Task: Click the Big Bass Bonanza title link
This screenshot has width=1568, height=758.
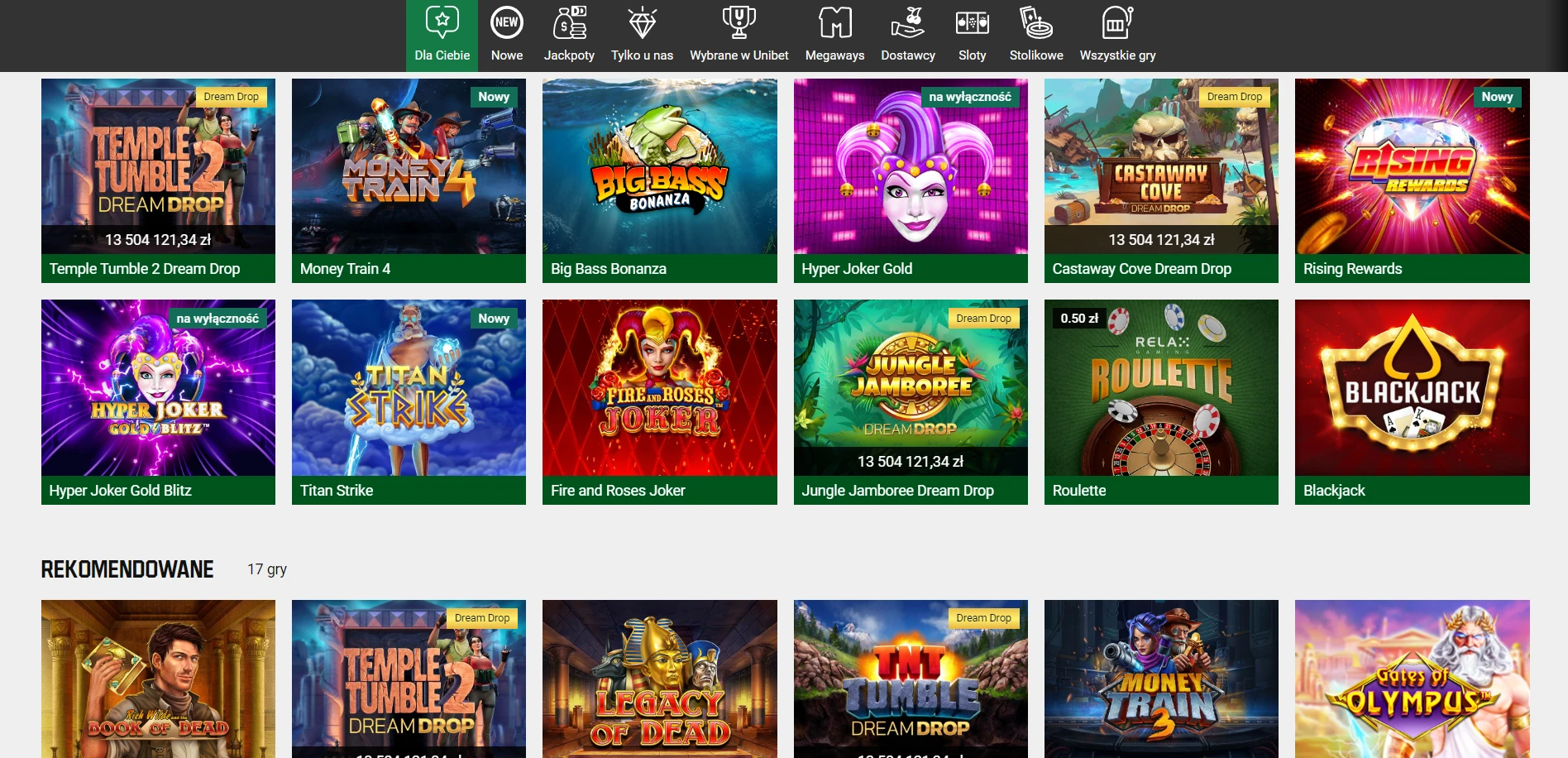Action: [x=609, y=269]
